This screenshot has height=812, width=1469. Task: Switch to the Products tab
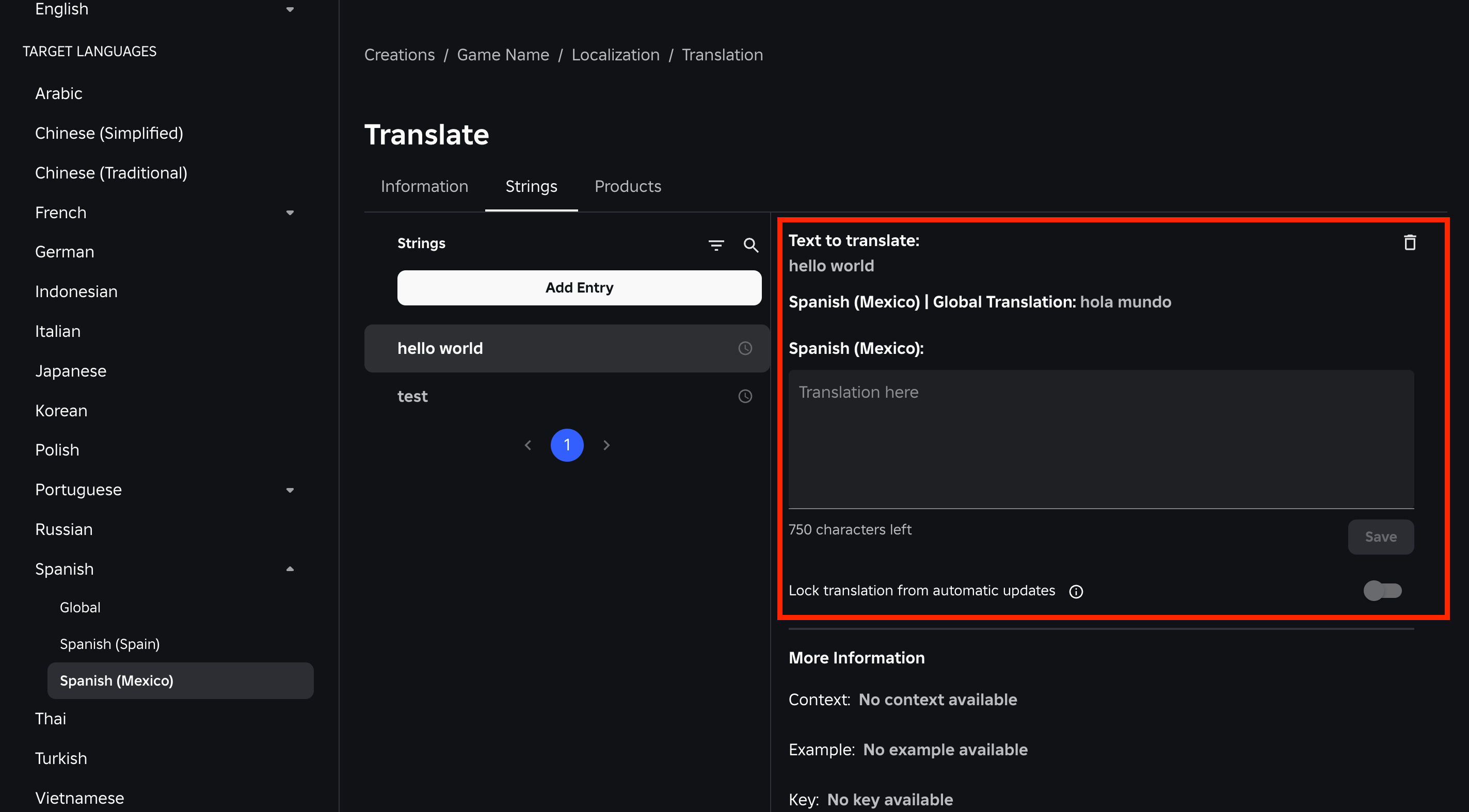tap(627, 186)
